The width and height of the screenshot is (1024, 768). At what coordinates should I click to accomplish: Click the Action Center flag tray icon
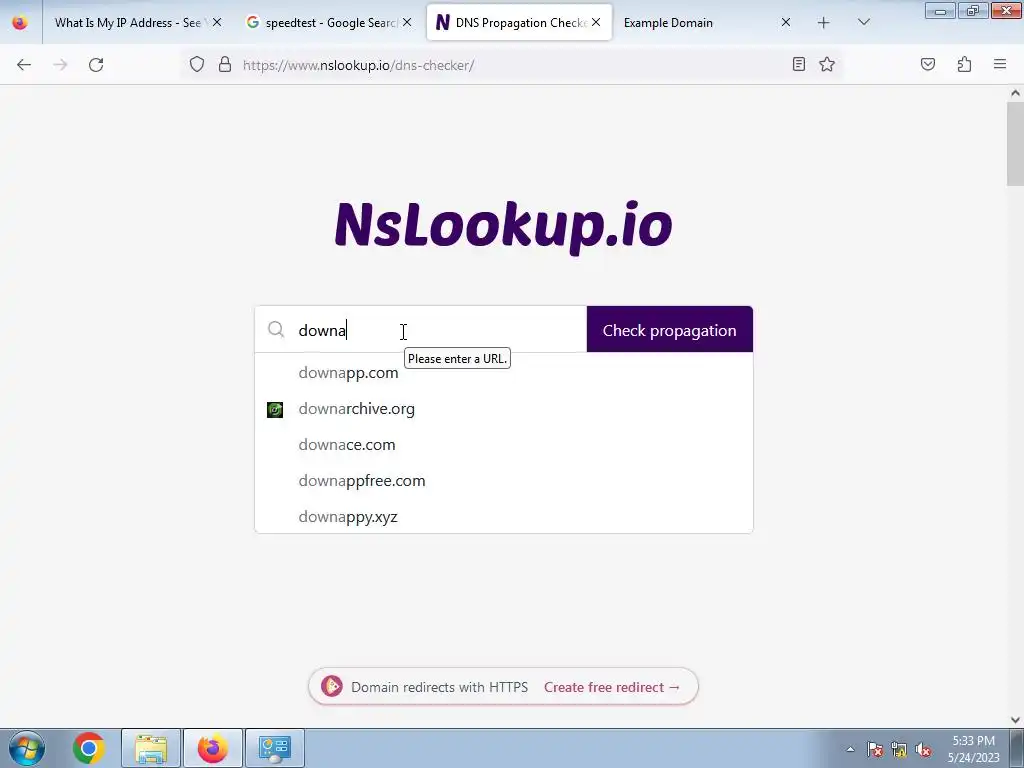coord(875,749)
